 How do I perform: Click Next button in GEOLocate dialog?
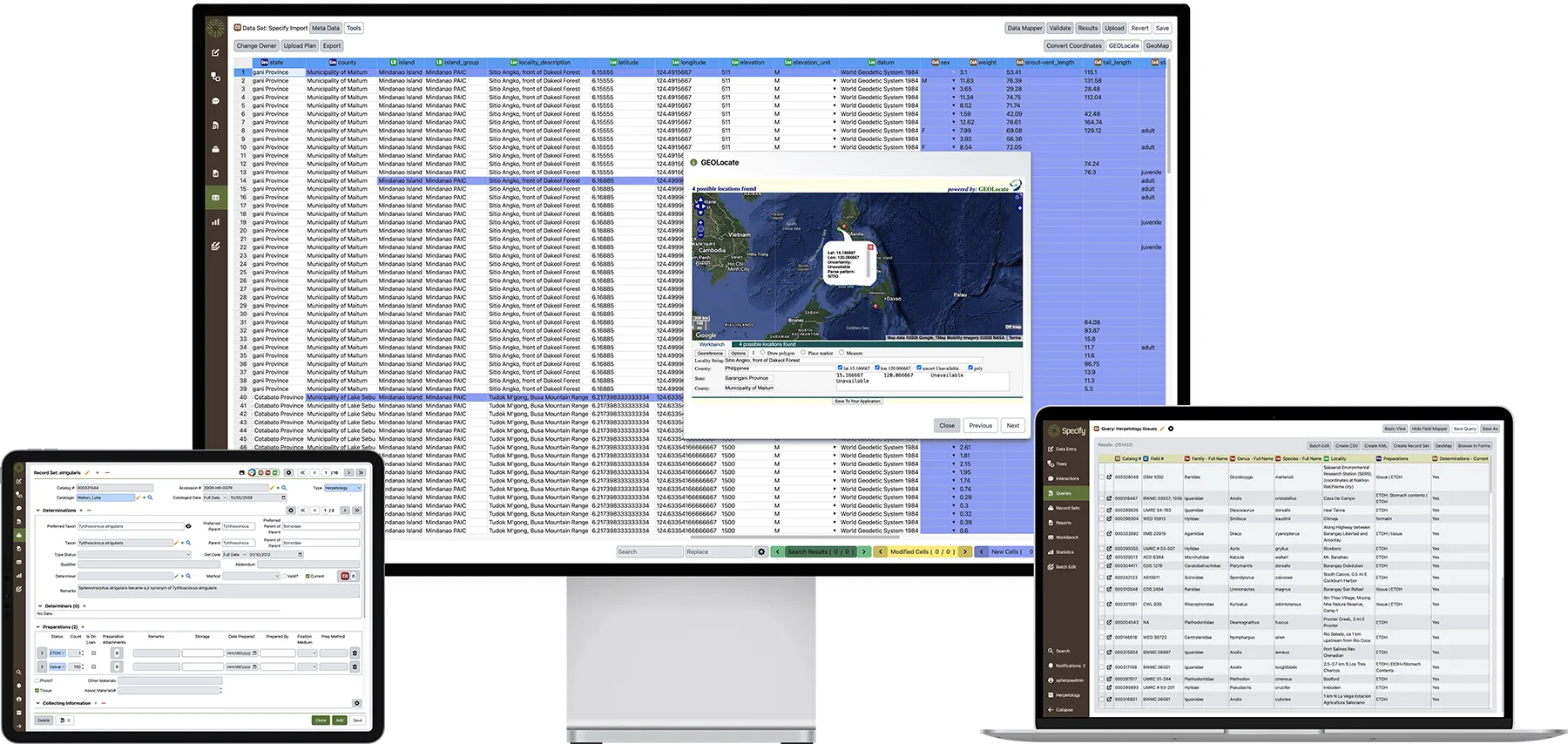tap(1012, 426)
